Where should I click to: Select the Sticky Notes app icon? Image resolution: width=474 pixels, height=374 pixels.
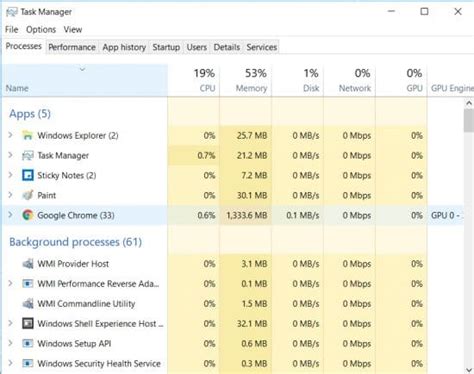point(28,175)
